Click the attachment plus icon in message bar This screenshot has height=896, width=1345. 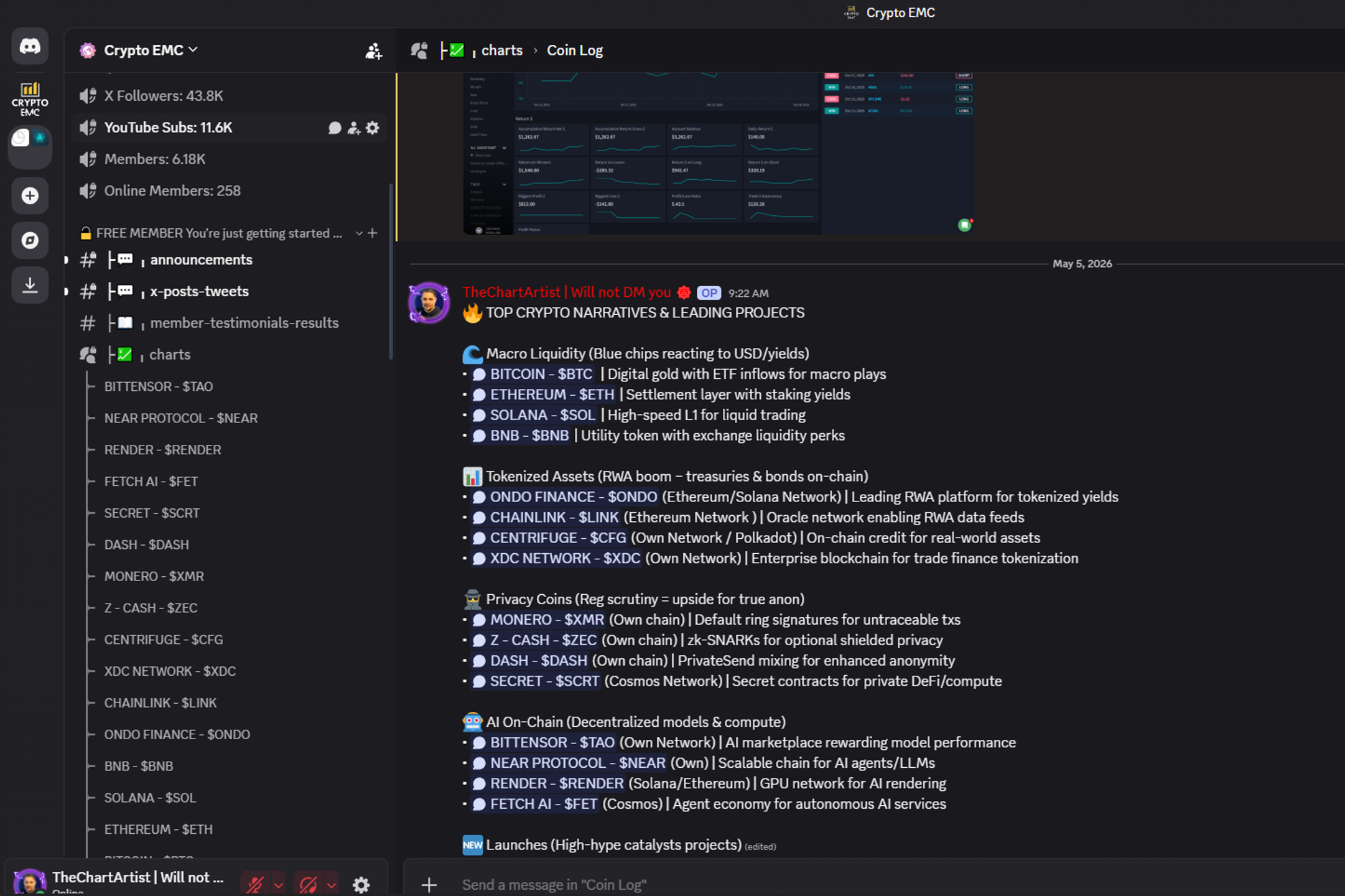click(429, 885)
